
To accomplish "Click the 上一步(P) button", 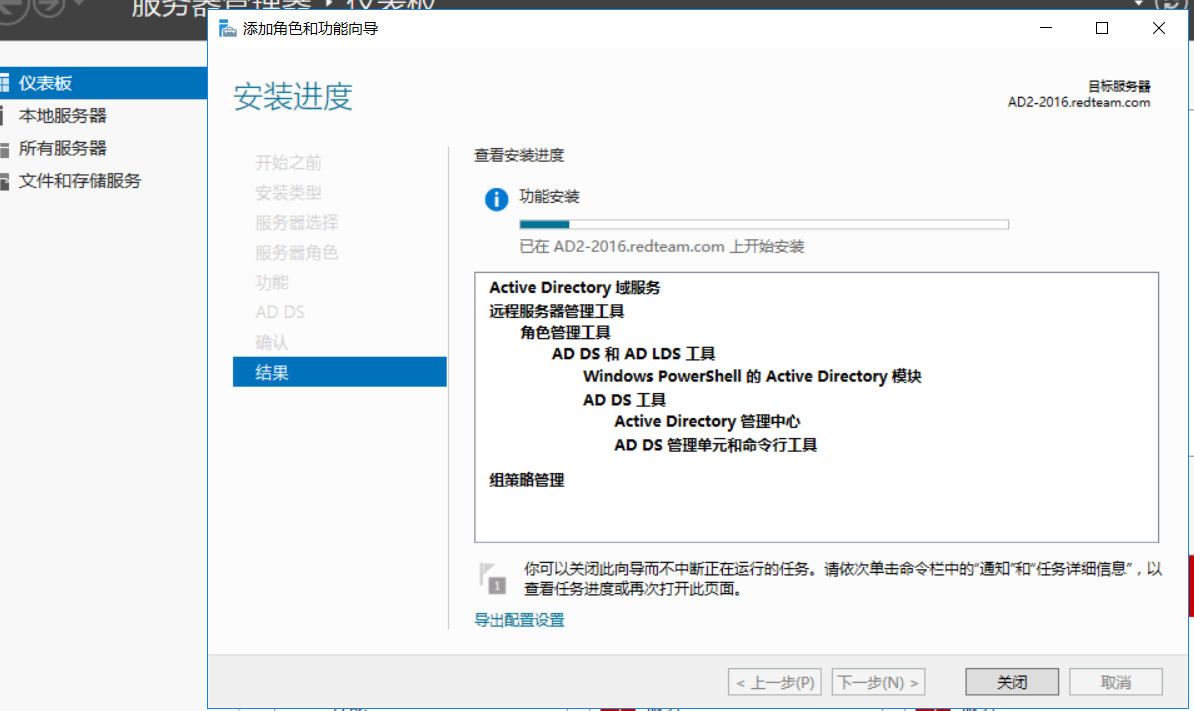I will (775, 682).
